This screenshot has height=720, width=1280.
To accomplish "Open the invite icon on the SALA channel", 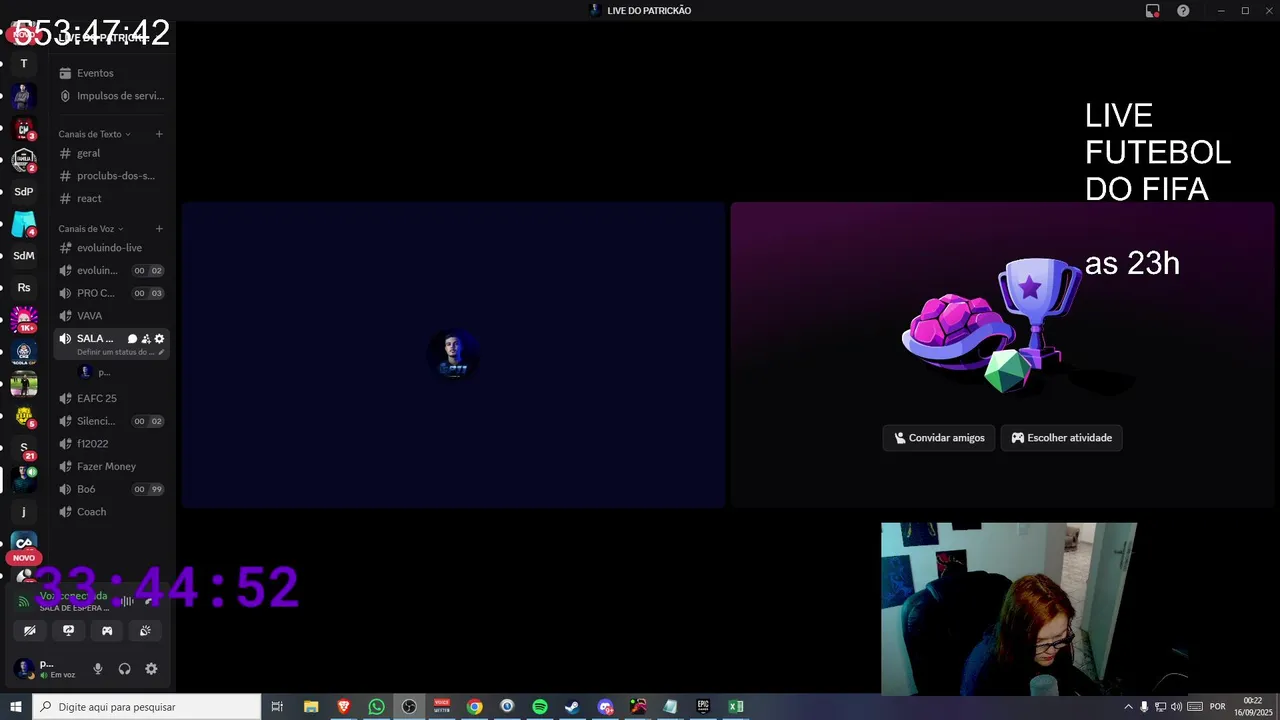I will (x=146, y=339).
